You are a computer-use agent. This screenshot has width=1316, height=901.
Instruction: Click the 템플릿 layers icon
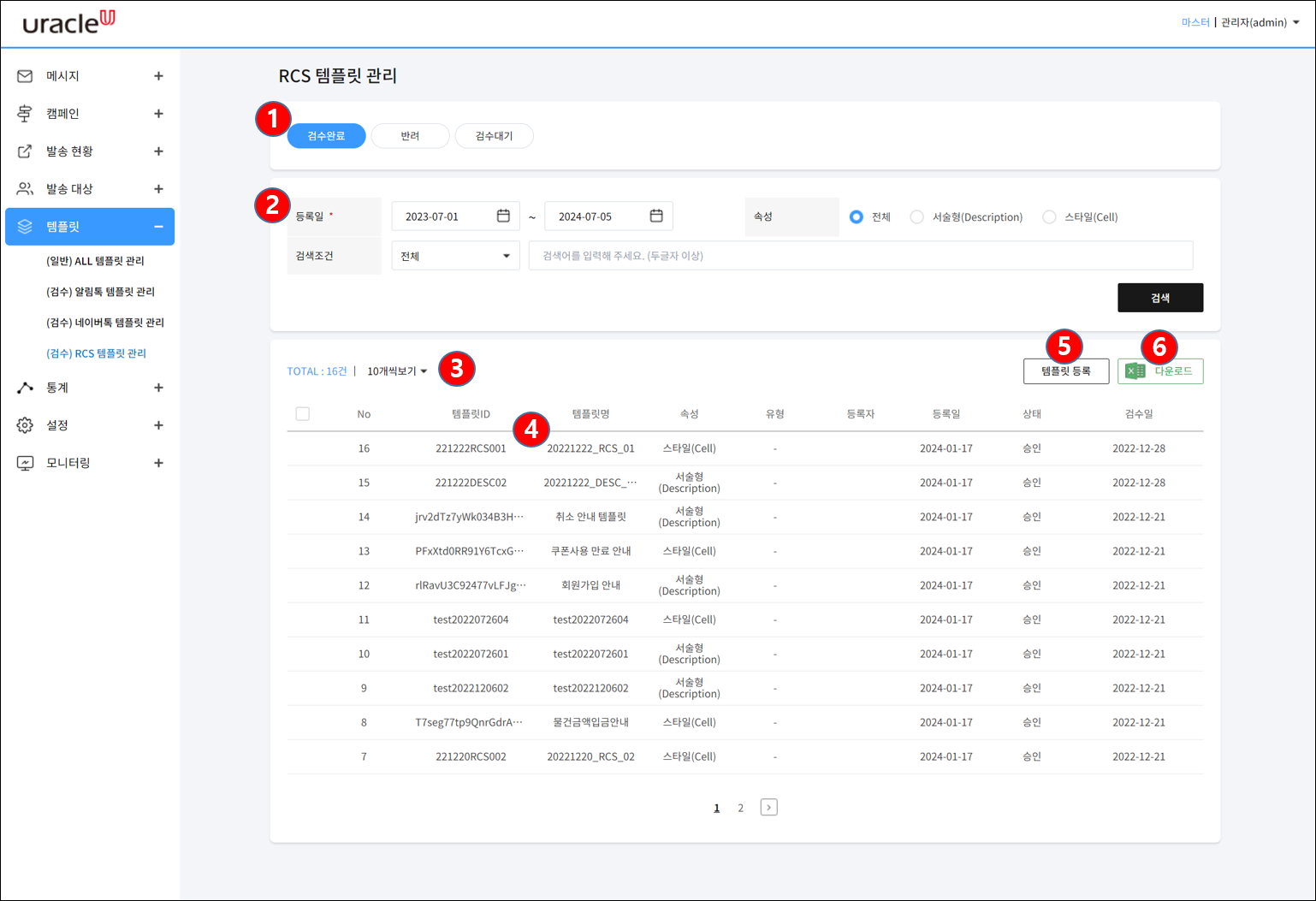click(25, 227)
